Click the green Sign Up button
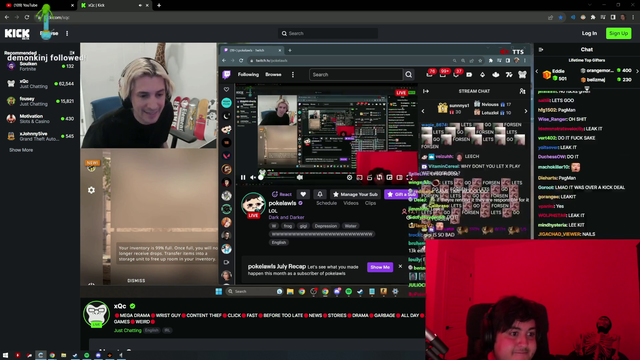The image size is (640, 360). point(618,33)
